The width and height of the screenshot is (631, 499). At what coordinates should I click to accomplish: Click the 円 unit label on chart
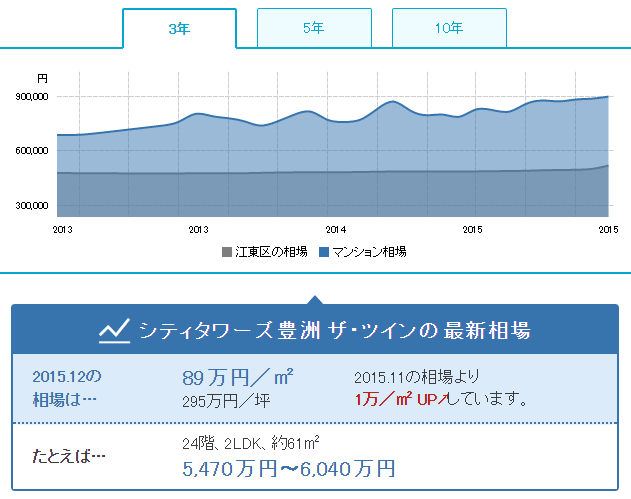pyautogui.click(x=42, y=78)
